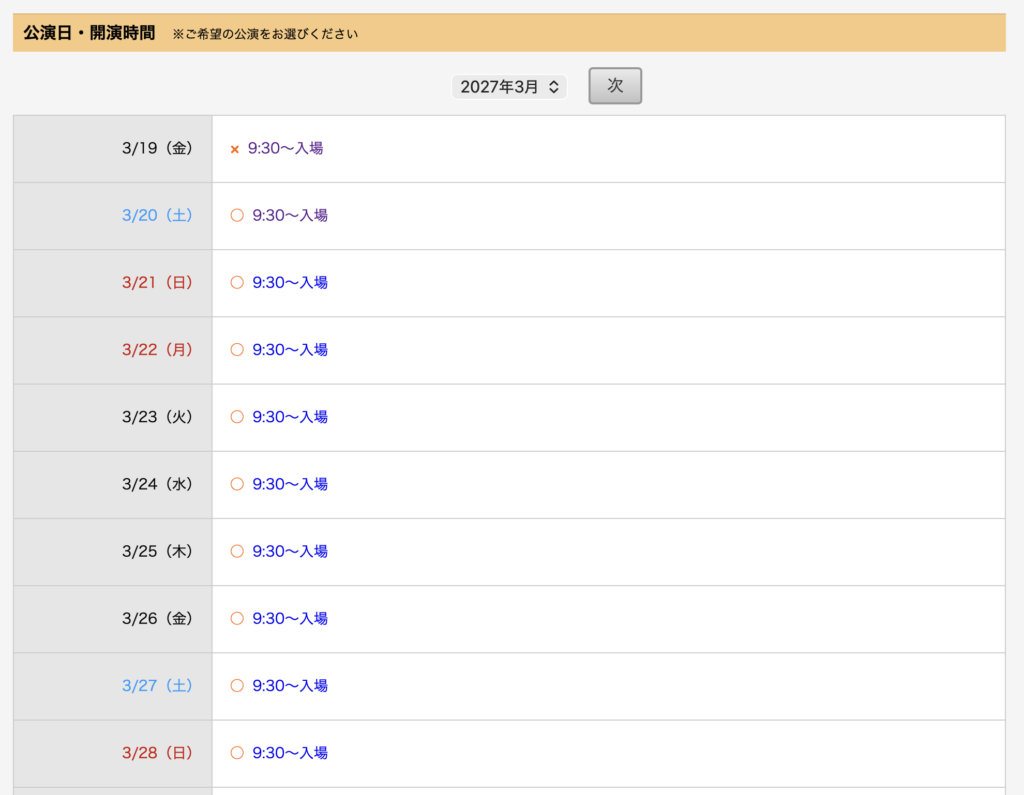This screenshot has height=795, width=1024.
Task: Select the 3/28 (日) 9:30〜入場 link
Action: coord(290,753)
